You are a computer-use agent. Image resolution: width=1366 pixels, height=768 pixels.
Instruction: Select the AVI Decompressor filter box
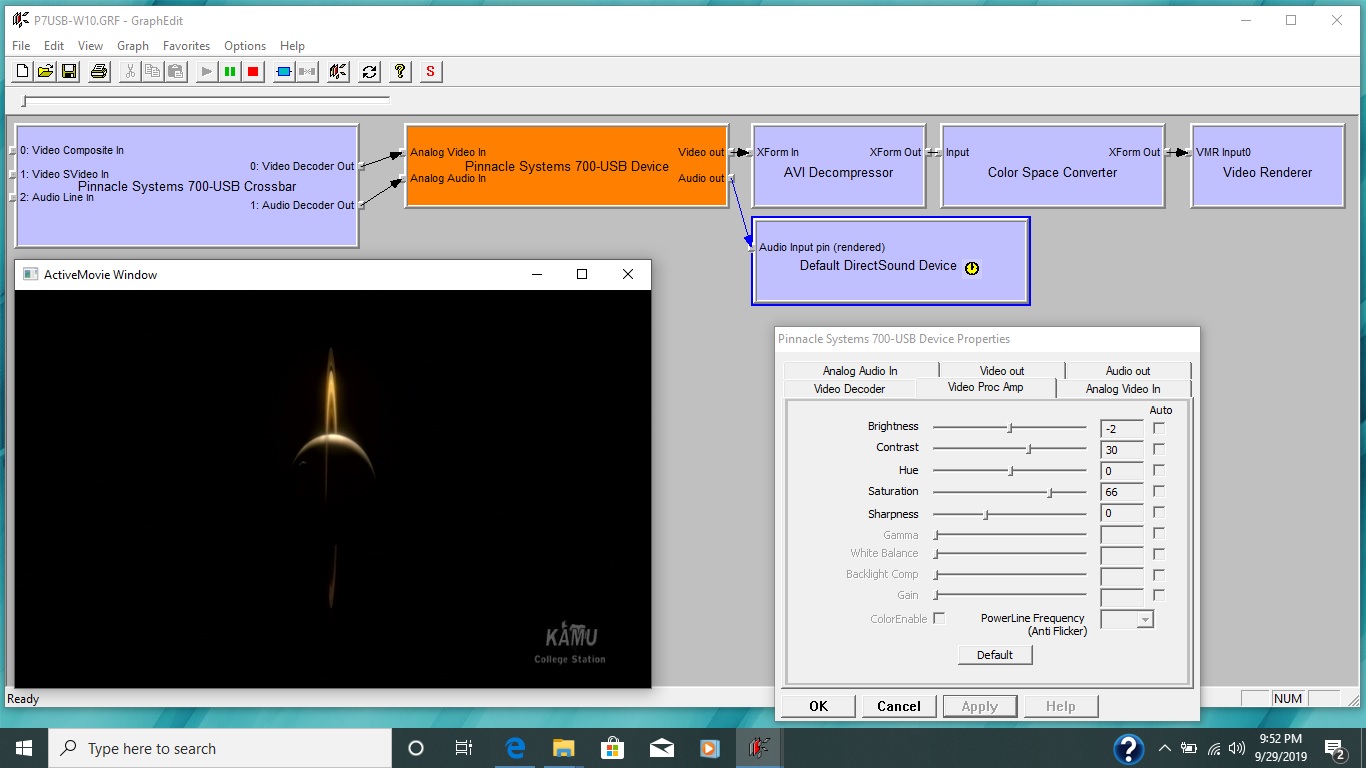tap(838, 167)
